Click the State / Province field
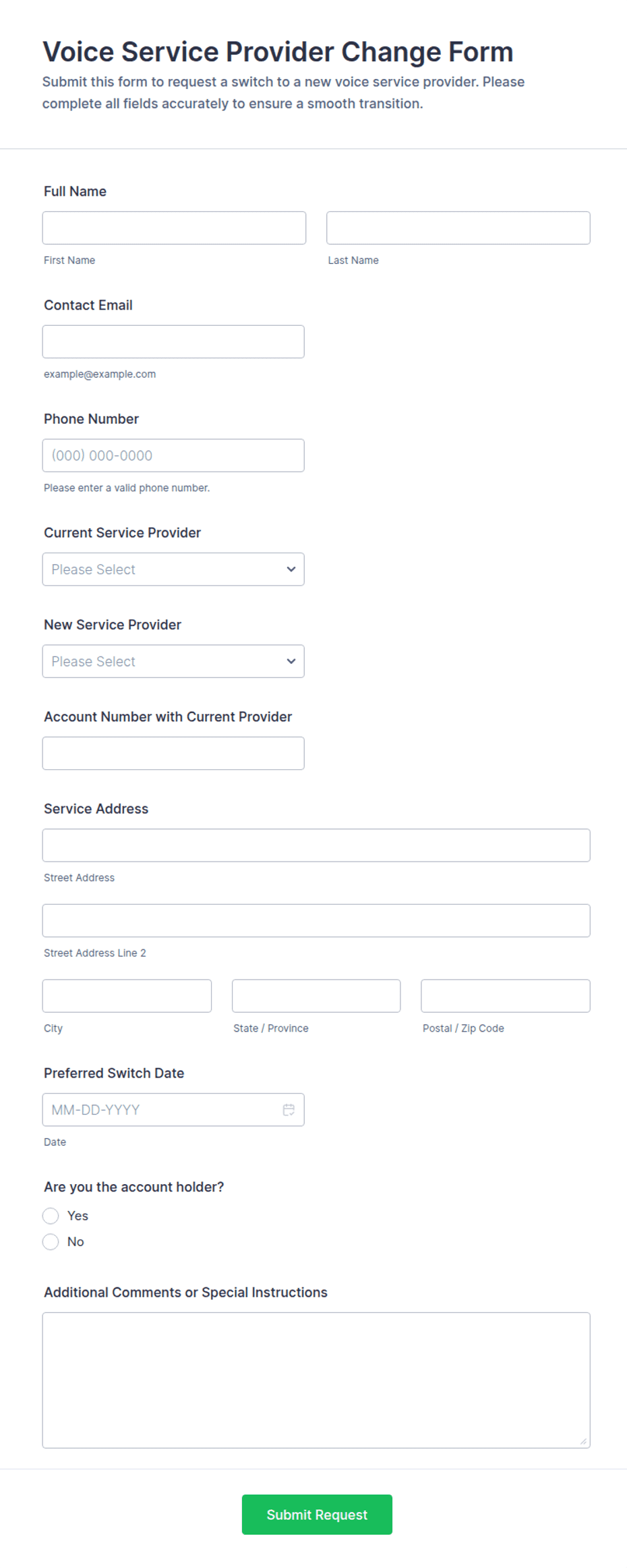This screenshot has height=1568, width=627. click(x=316, y=996)
